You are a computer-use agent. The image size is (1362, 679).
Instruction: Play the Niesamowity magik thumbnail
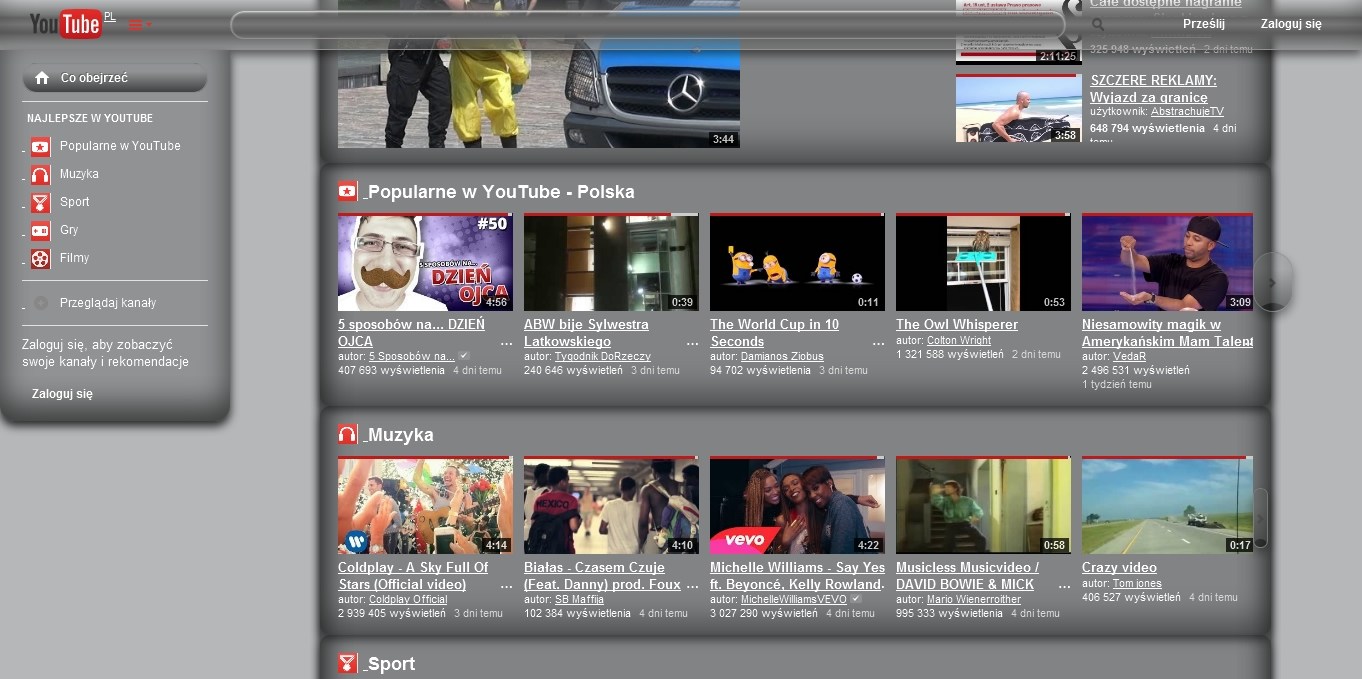(1167, 262)
